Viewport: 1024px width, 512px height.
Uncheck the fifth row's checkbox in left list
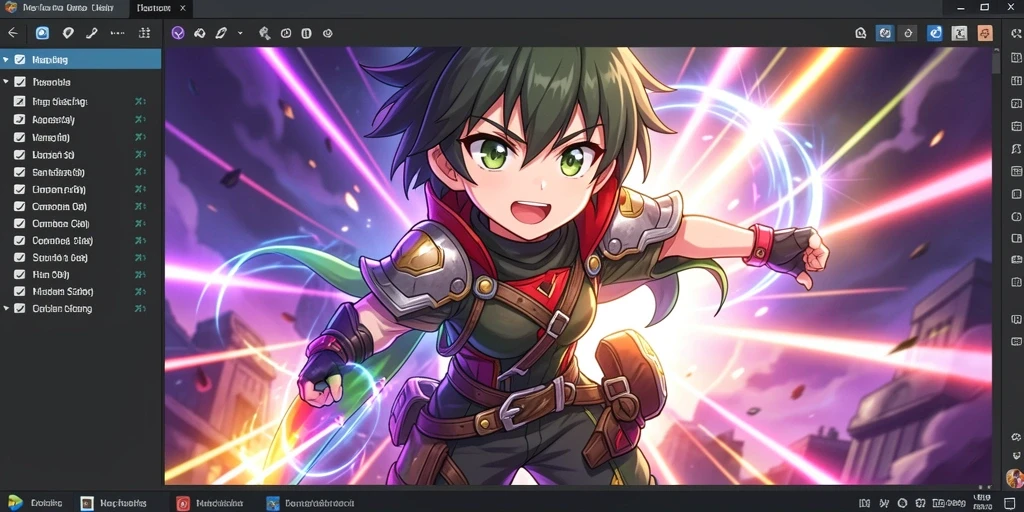coord(20,138)
